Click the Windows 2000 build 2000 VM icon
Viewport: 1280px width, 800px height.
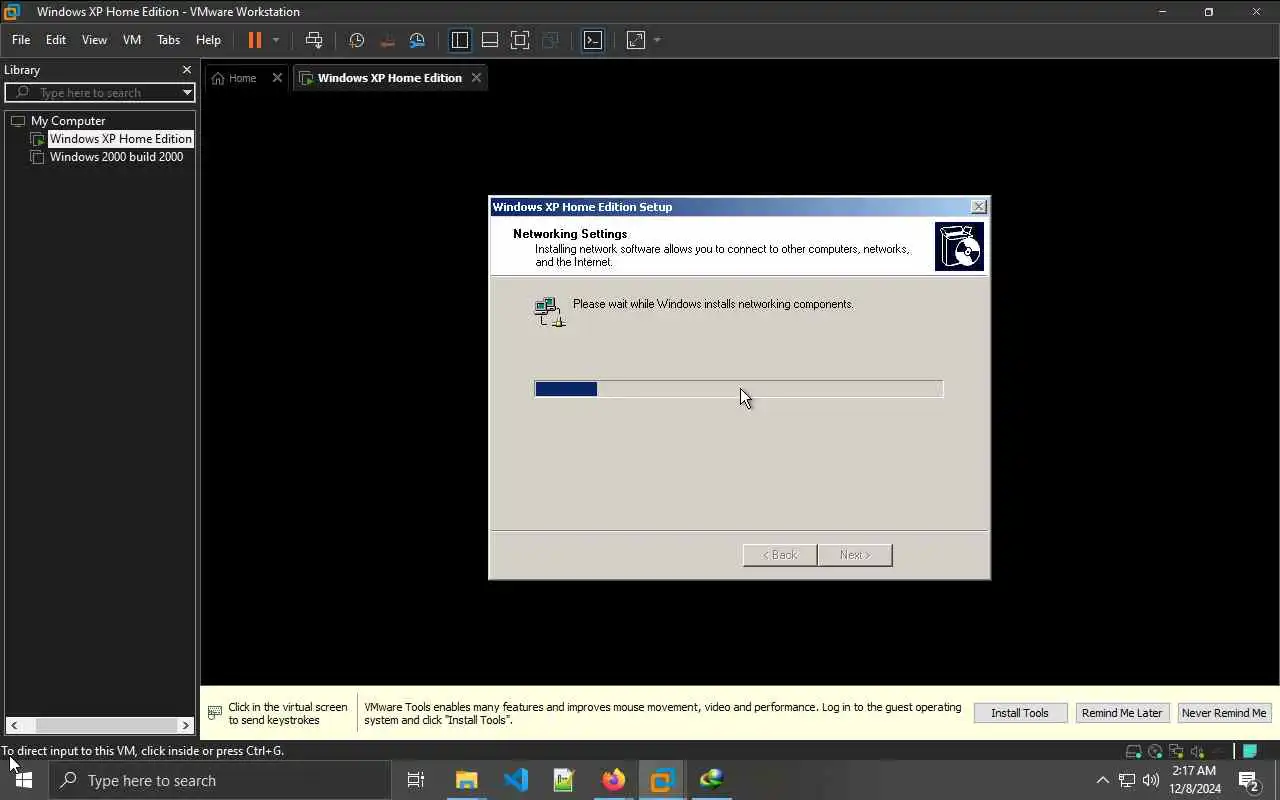pos(38,157)
